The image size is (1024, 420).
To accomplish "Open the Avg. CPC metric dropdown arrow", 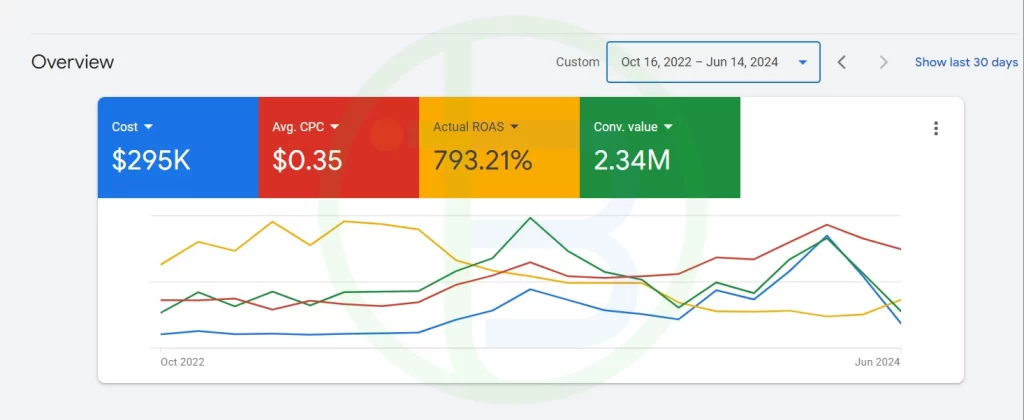I will (x=334, y=127).
